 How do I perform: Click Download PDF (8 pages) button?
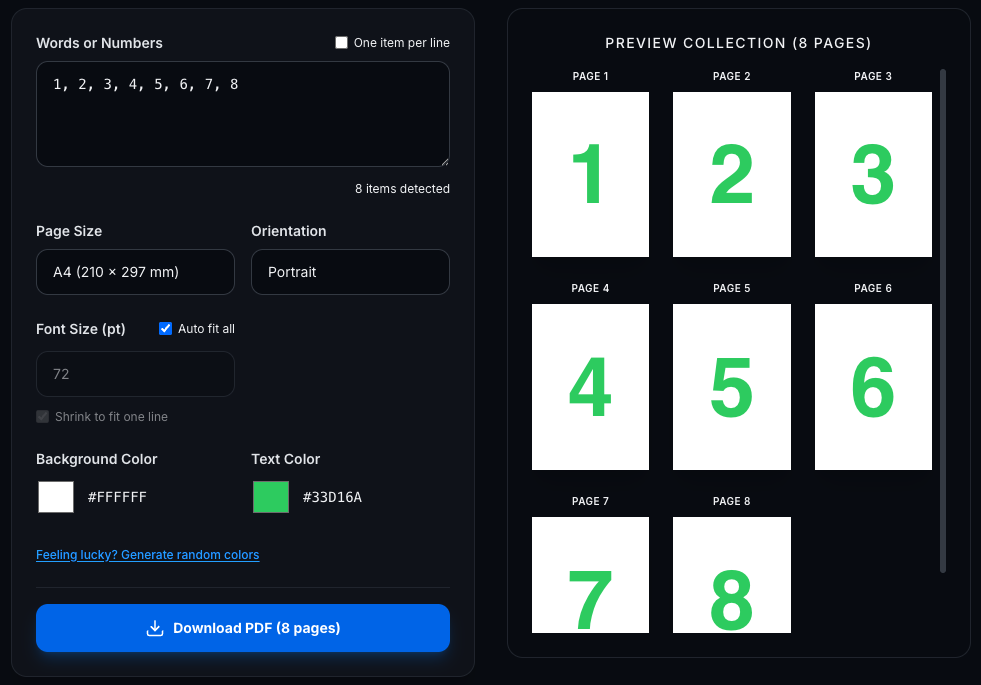coord(243,628)
